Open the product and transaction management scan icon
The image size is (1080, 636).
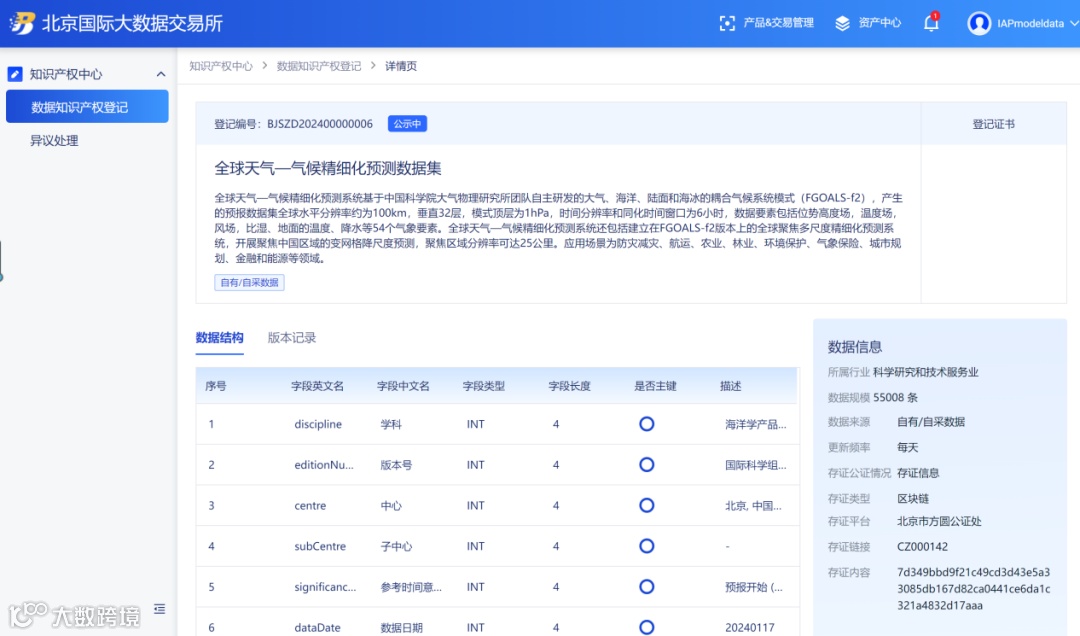[x=727, y=23]
